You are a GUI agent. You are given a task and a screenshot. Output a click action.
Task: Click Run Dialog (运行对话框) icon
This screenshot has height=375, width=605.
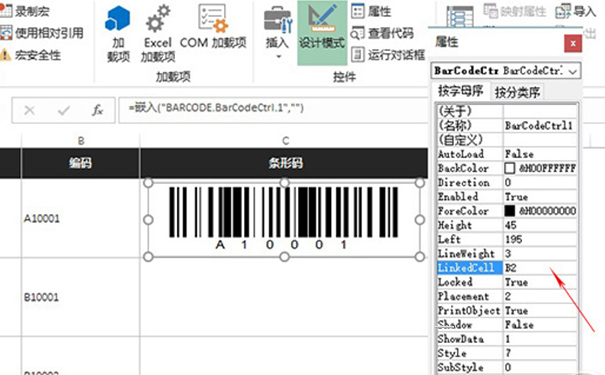pos(358,54)
